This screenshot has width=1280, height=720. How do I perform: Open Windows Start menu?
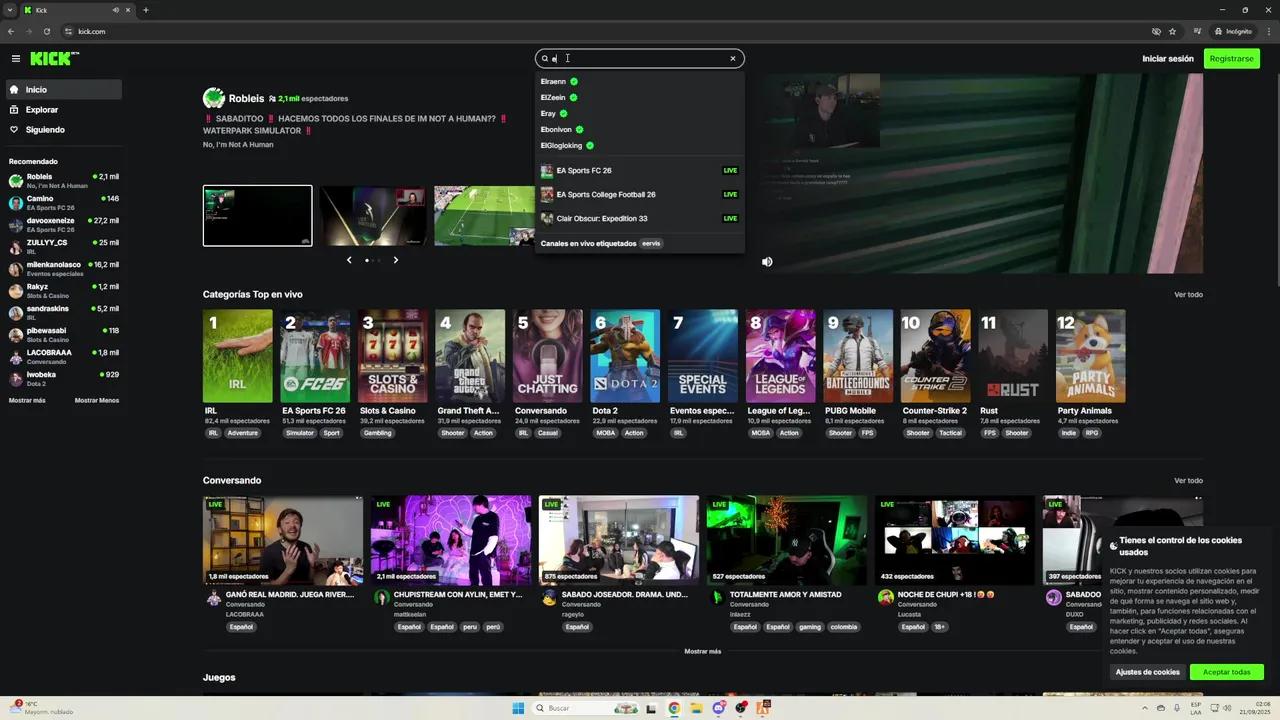click(x=518, y=708)
